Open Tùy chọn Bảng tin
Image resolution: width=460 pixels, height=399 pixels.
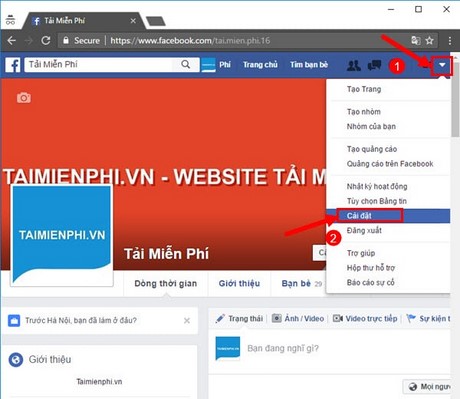(377, 201)
